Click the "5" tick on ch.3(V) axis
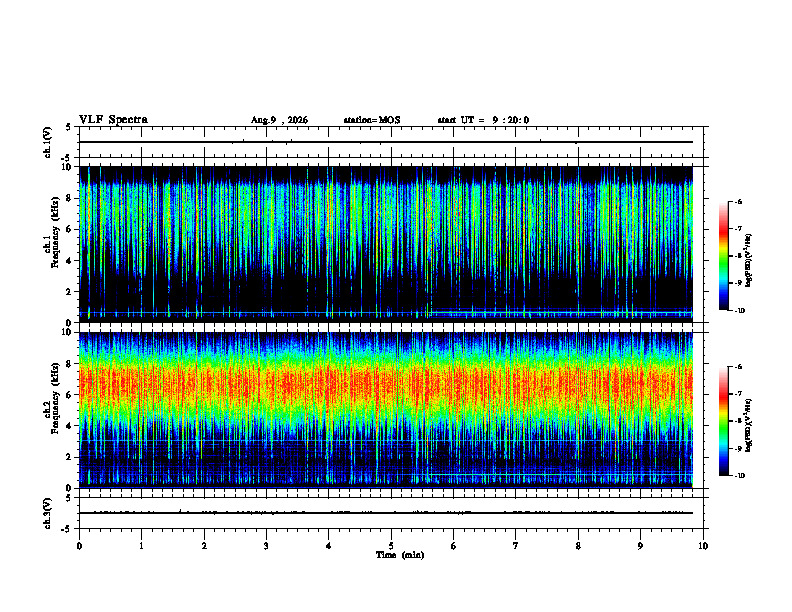This screenshot has width=792, height=612. tap(69, 499)
